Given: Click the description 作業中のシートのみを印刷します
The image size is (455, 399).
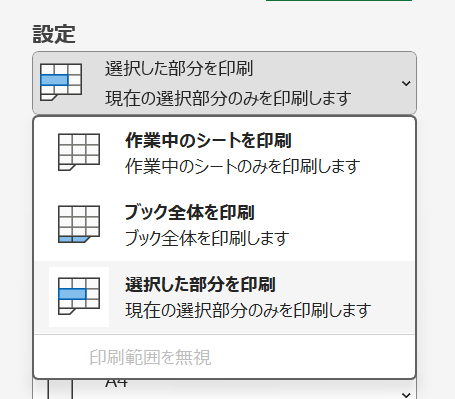Looking at the screenshot, I should coord(243,166).
